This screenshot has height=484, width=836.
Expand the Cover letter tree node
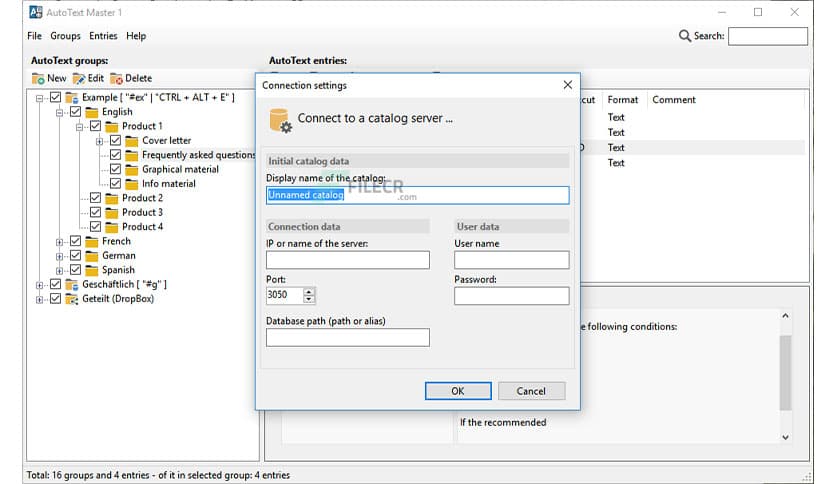point(100,141)
